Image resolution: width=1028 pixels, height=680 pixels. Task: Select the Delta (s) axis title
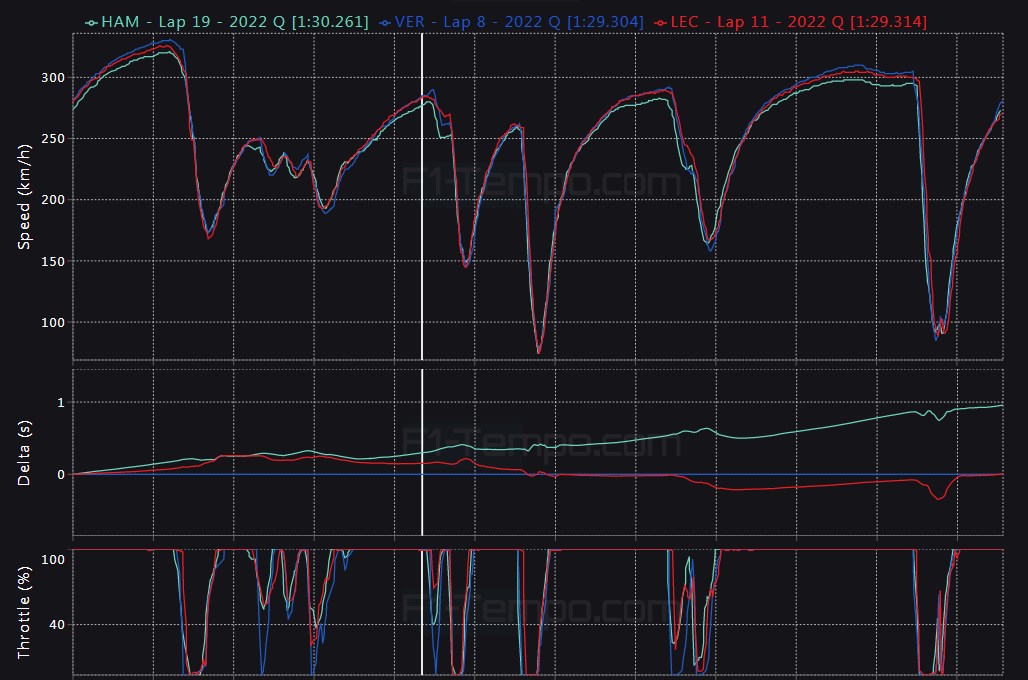coord(25,453)
